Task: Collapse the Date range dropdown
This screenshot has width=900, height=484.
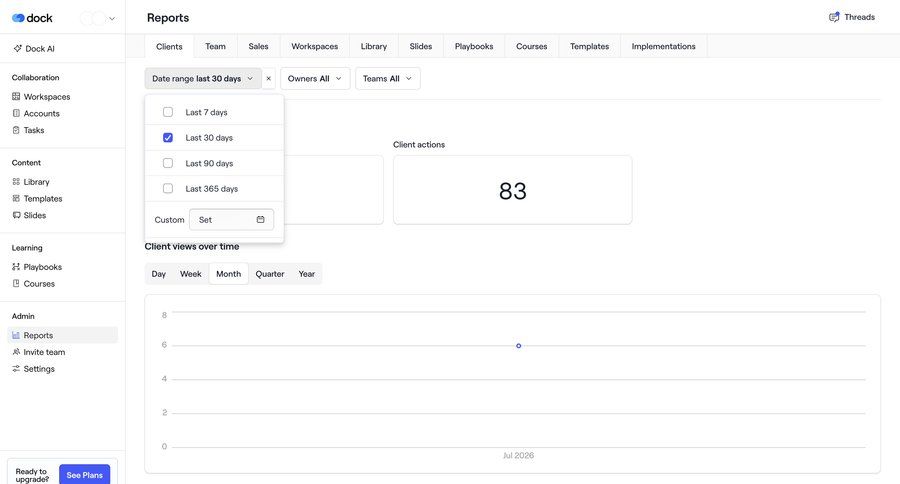Action: tap(203, 79)
